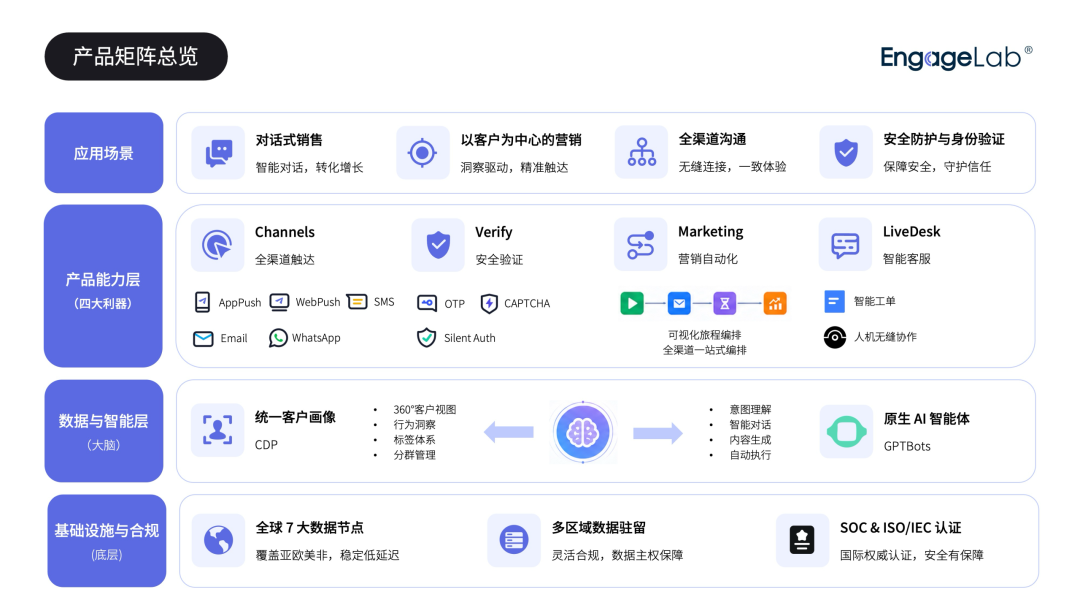Click the 人机无缝协作 black circle icon

[x=835, y=337]
